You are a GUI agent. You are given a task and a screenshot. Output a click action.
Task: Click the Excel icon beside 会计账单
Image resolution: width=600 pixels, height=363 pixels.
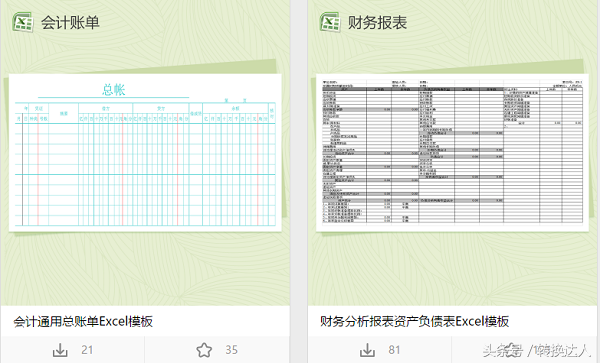pyautogui.click(x=23, y=22)
